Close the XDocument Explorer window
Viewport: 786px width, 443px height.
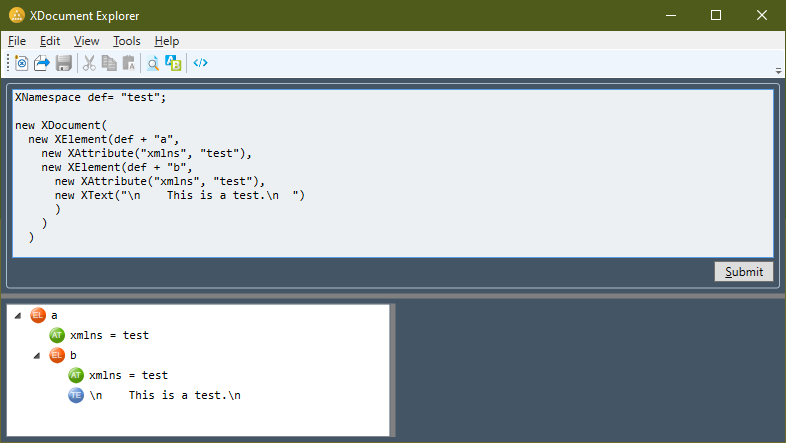(x=762, y=16)
